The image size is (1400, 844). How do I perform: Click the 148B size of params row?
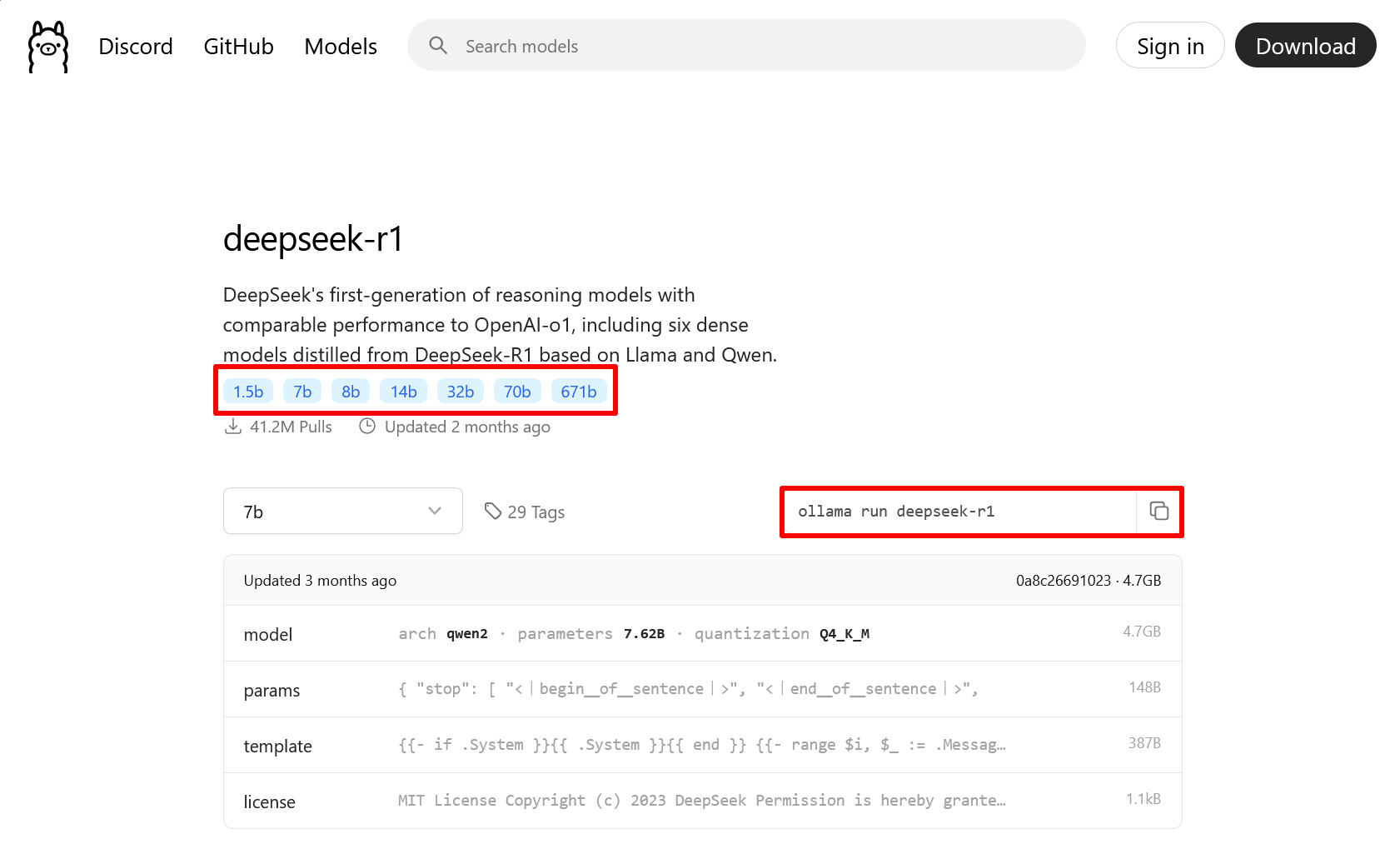click(1144, 687)
